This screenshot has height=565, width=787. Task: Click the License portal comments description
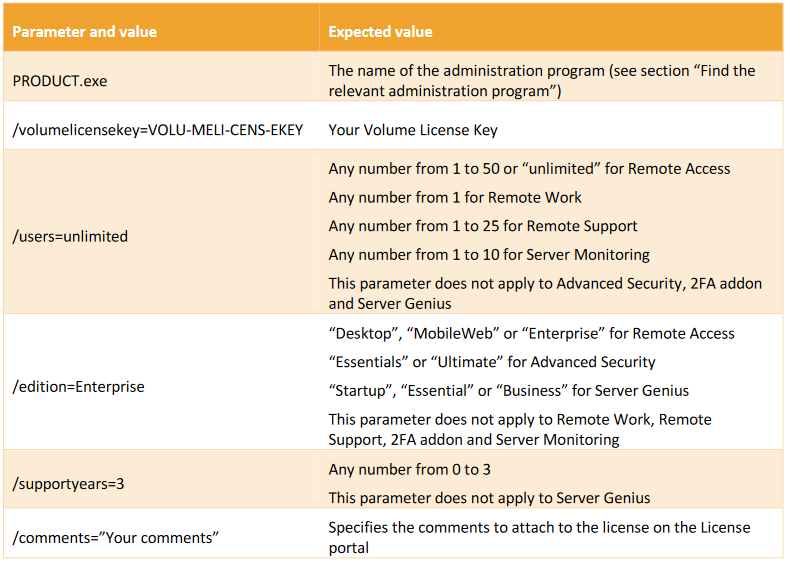tap(539, 537)
